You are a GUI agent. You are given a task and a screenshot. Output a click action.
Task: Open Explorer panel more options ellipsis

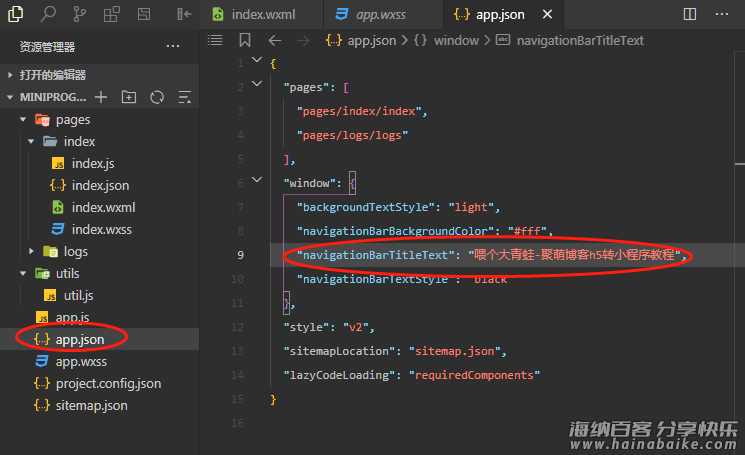pyautogui.click(x=173, y=47)
